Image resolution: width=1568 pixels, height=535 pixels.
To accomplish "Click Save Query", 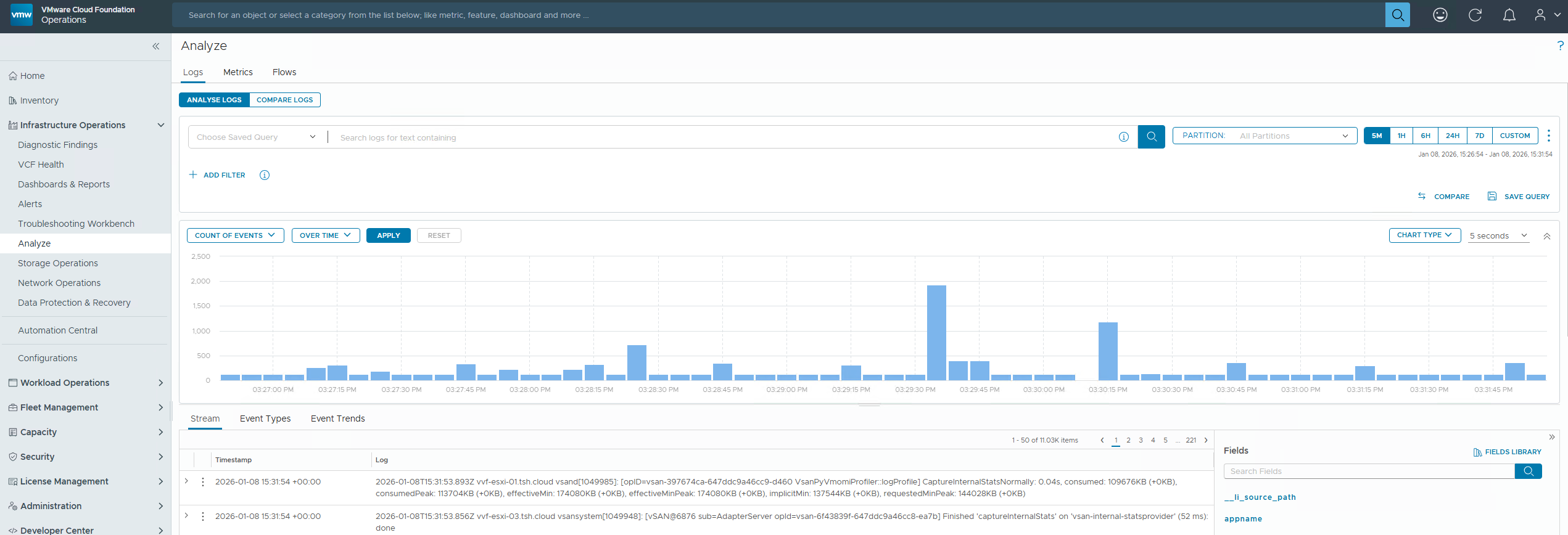I will 1519,197.
